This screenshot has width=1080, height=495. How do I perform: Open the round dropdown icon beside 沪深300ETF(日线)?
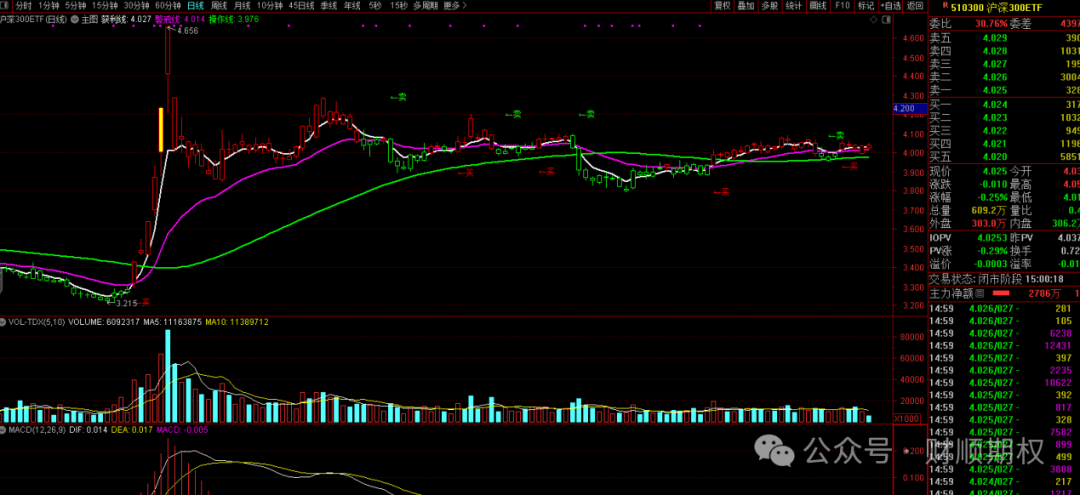point(74,19)
